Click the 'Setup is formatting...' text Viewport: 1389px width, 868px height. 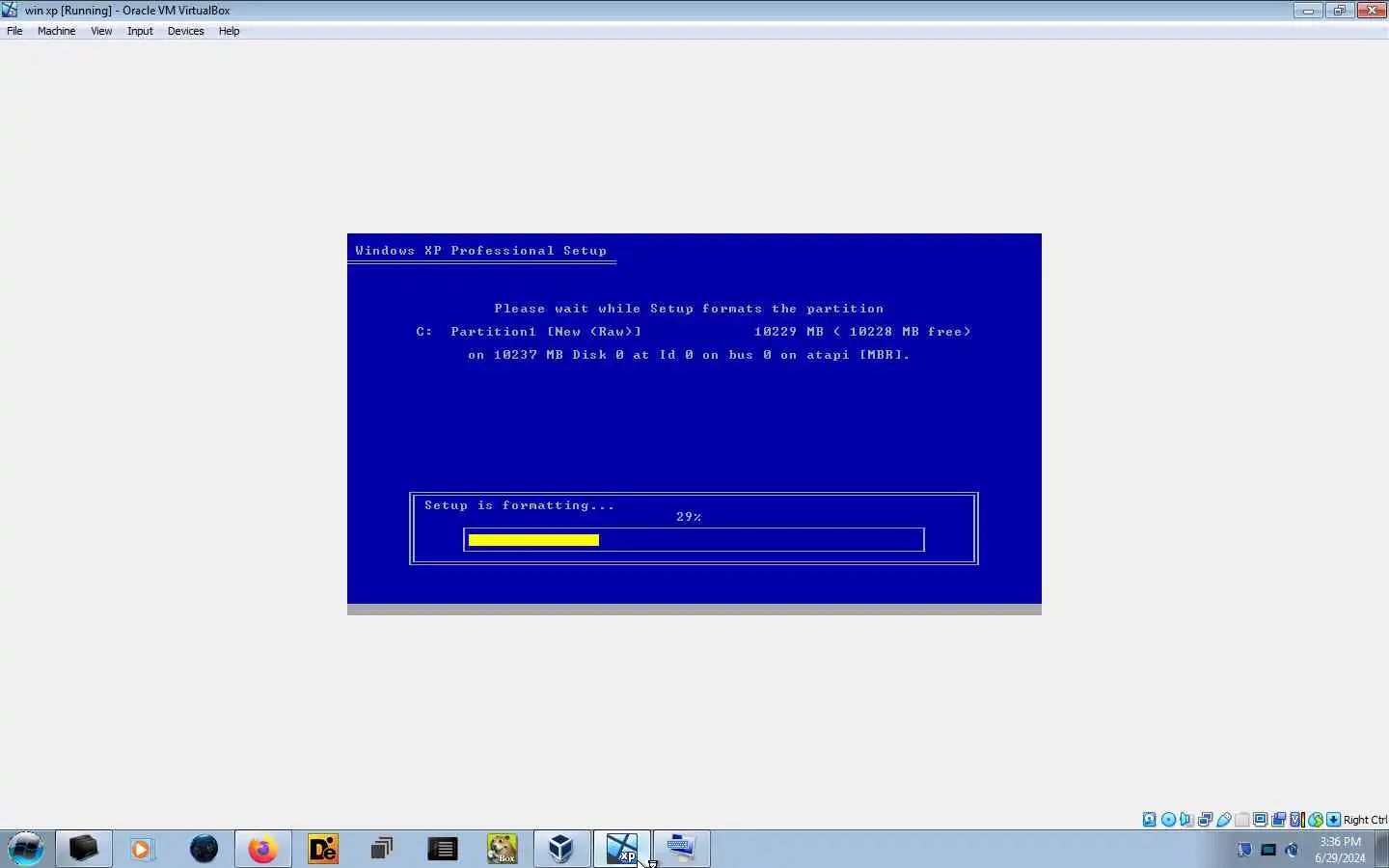tap(519, 505)
